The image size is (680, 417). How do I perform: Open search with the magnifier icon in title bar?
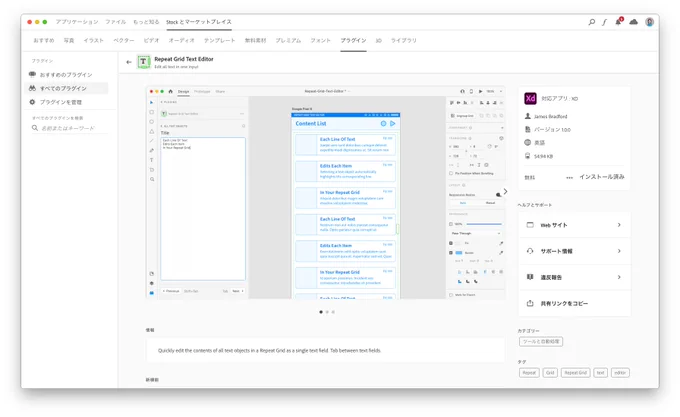[x=592, y=22]
